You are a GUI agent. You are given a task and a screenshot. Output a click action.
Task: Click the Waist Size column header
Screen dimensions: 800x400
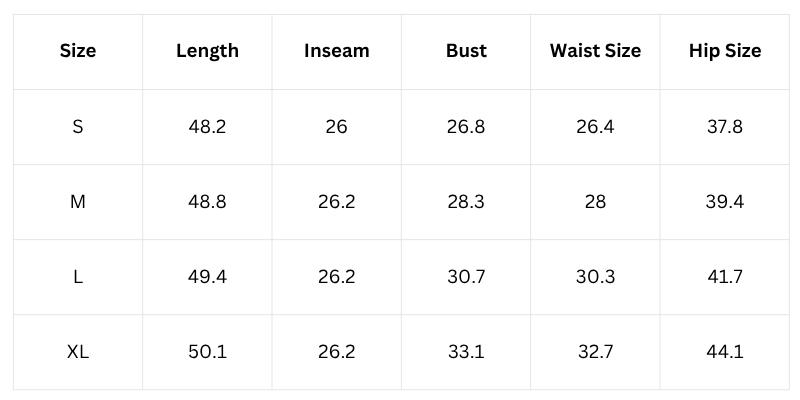(x=595, y=51)
